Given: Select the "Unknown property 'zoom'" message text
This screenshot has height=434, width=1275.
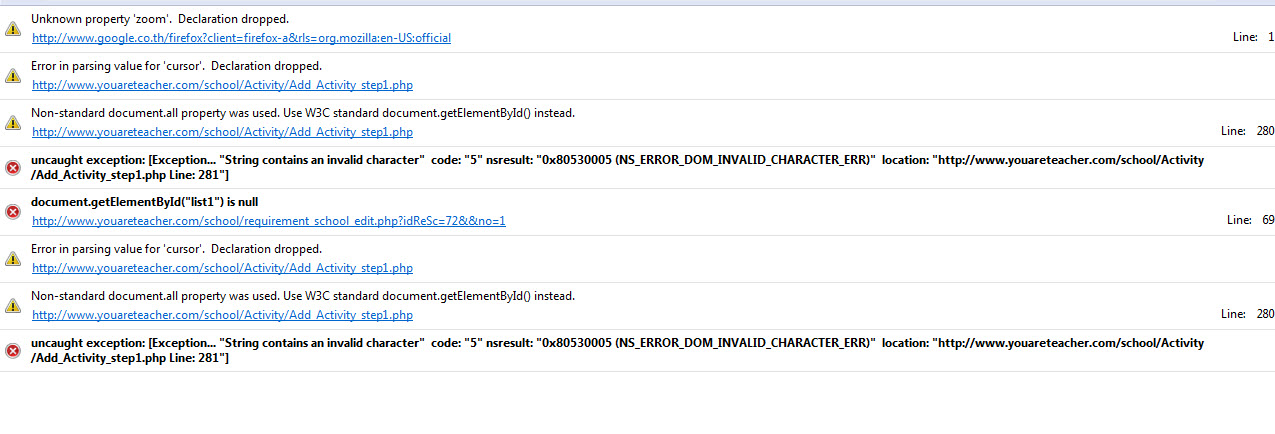Looking at the screenshot, I should click(160, 19).
